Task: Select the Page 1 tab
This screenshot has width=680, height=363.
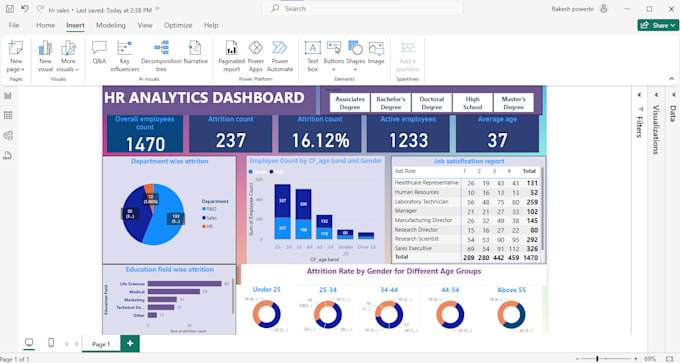Action: 101,344
